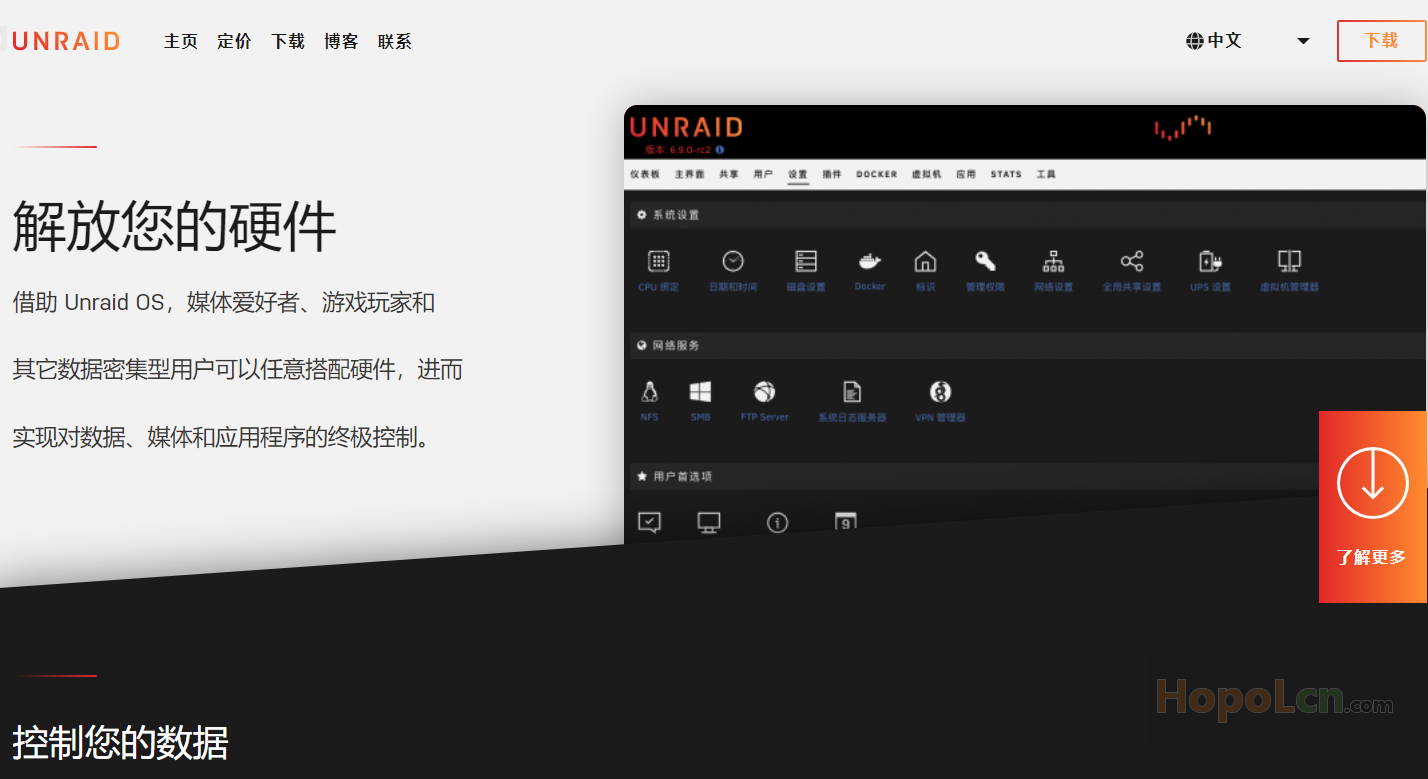1428x779 pixels.
Task: Select the 主界面 tab
Action: (689, 174)
